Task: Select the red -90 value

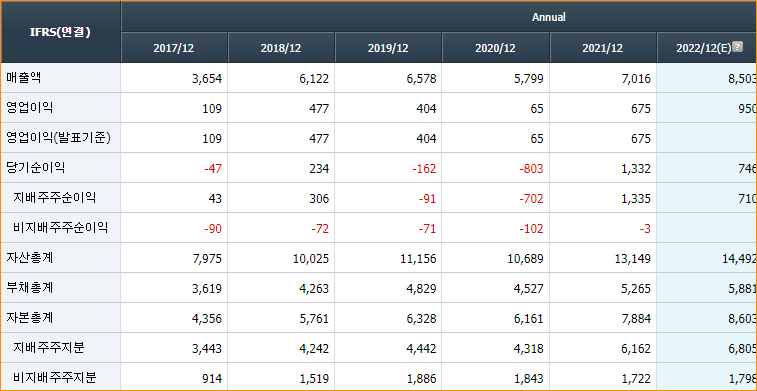Action: click(213, 228)
